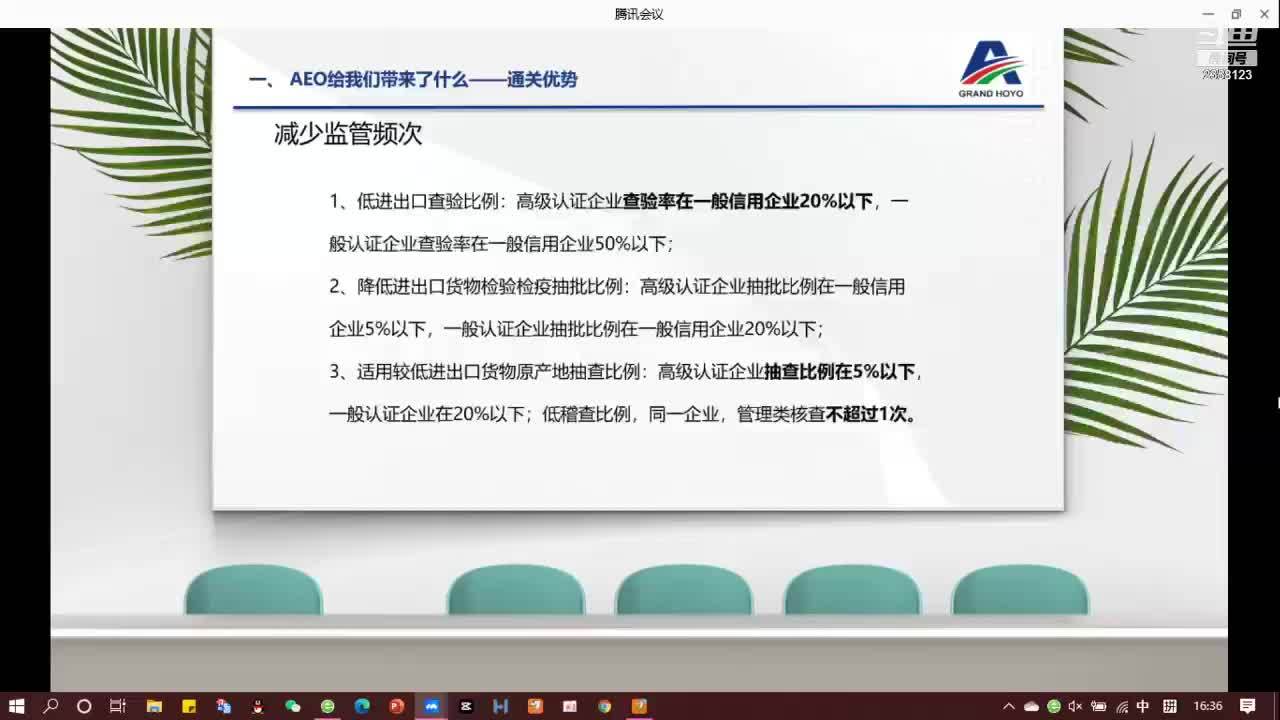Open WeChat from the taskbar
Image resolution: width=1280 pixels, height=720 pixels.
(x=293, y=706)
